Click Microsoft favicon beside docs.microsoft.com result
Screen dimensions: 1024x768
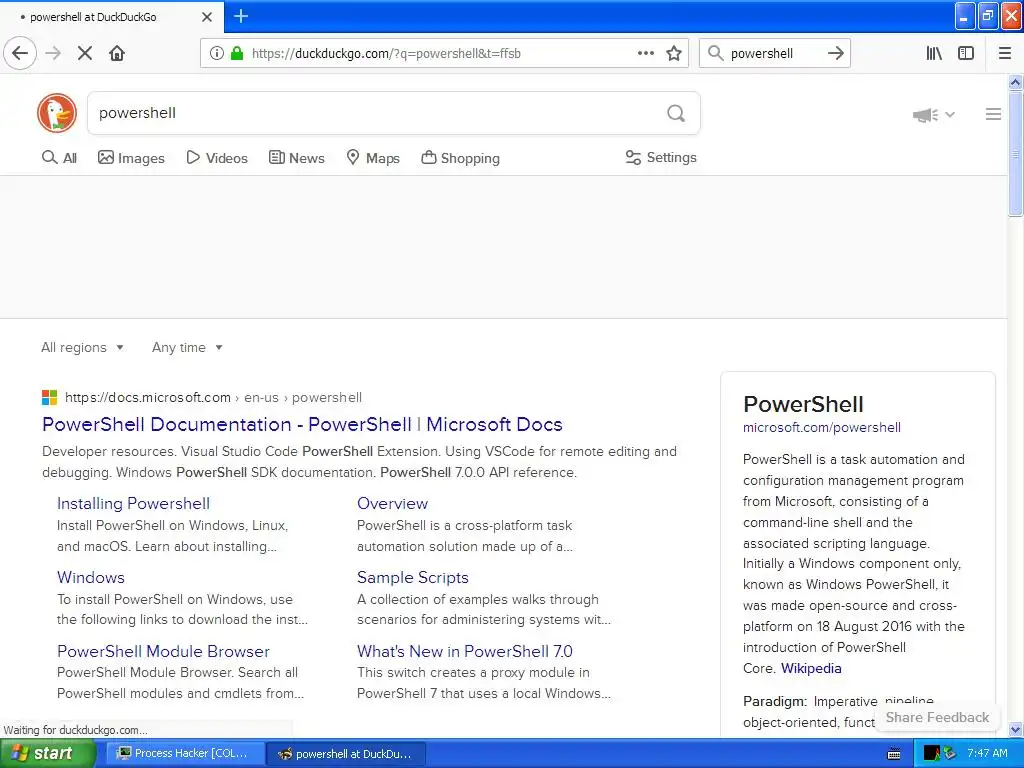point(50,397)
